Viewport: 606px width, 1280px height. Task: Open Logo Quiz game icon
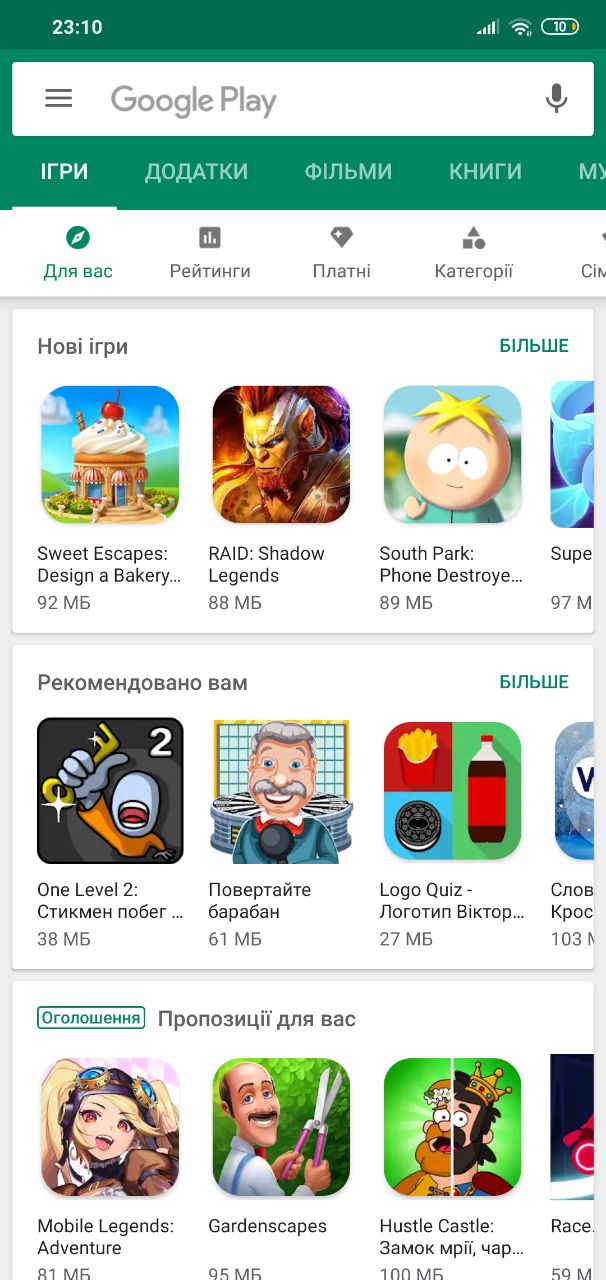453,791
